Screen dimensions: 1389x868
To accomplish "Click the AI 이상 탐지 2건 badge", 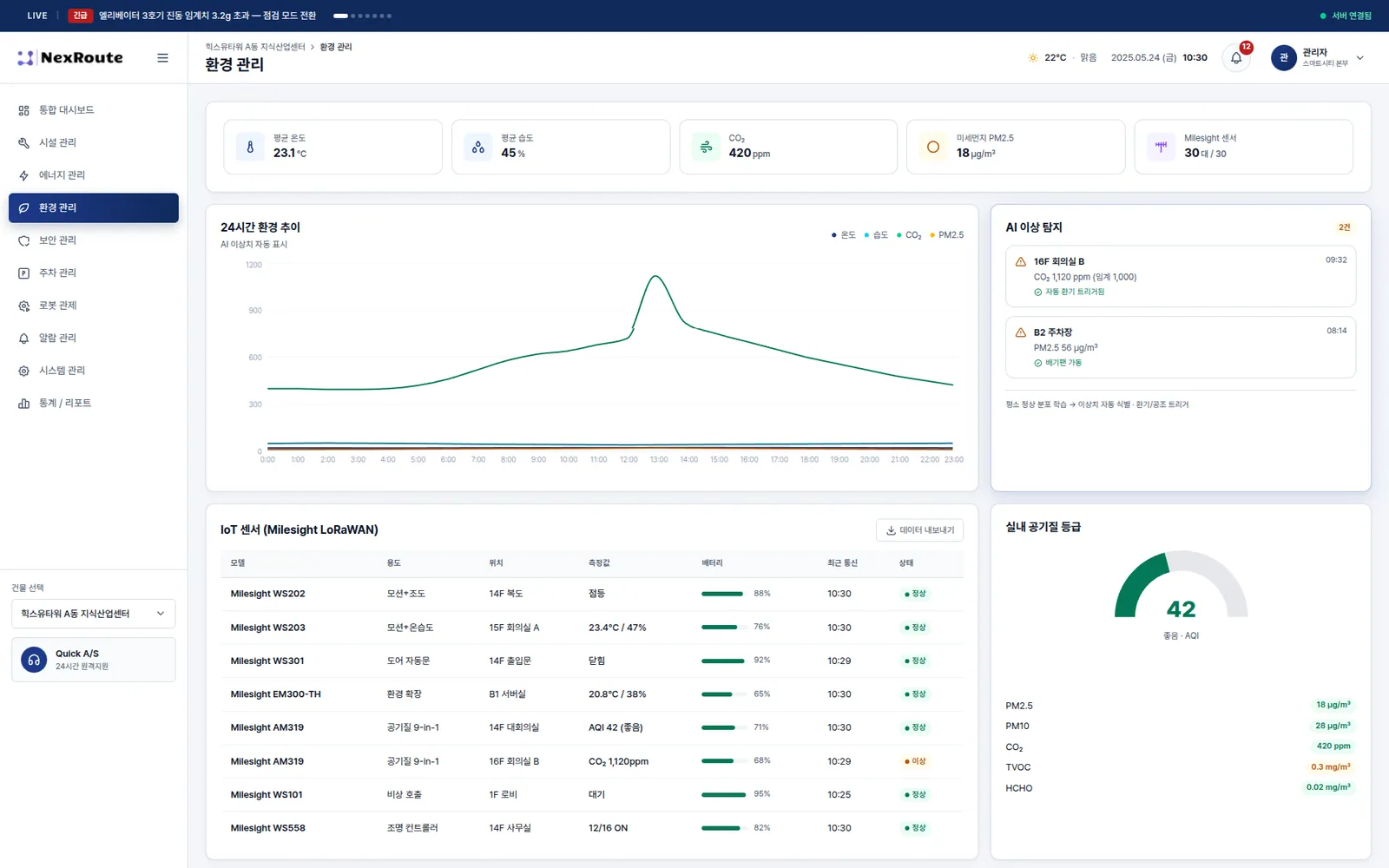I will click(1344, 227).
